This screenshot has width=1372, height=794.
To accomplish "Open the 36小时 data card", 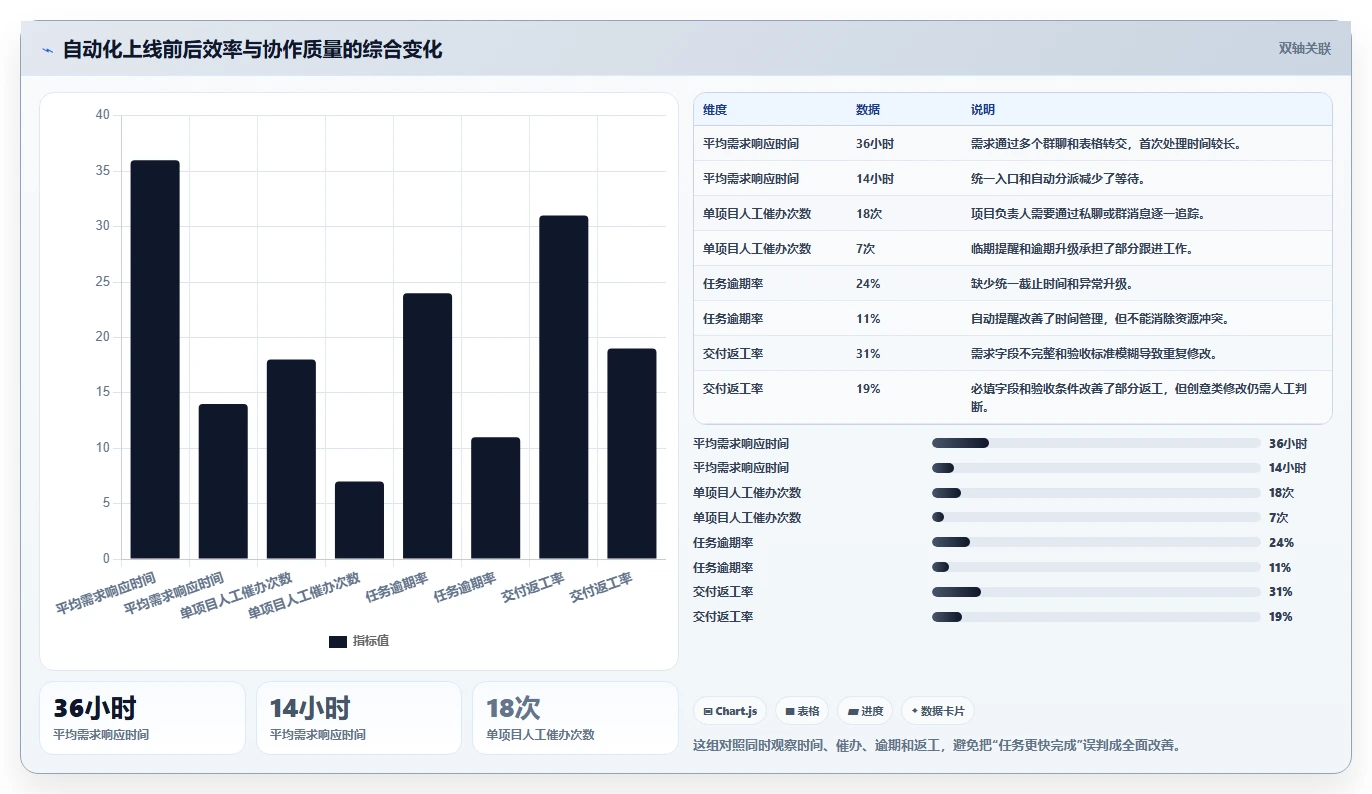I will (x=142, y=718).
